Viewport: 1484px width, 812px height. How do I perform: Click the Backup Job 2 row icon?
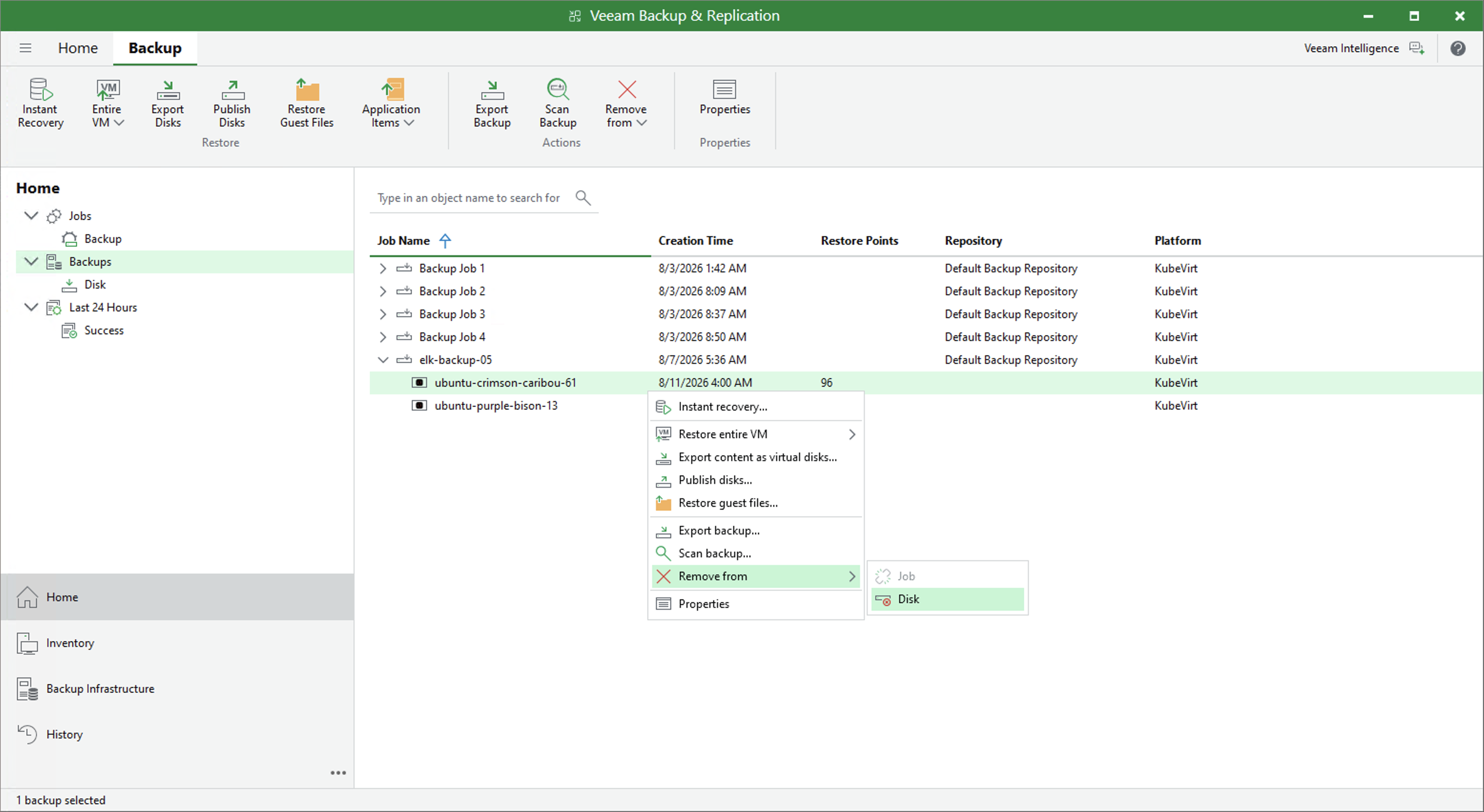point(405,291)
